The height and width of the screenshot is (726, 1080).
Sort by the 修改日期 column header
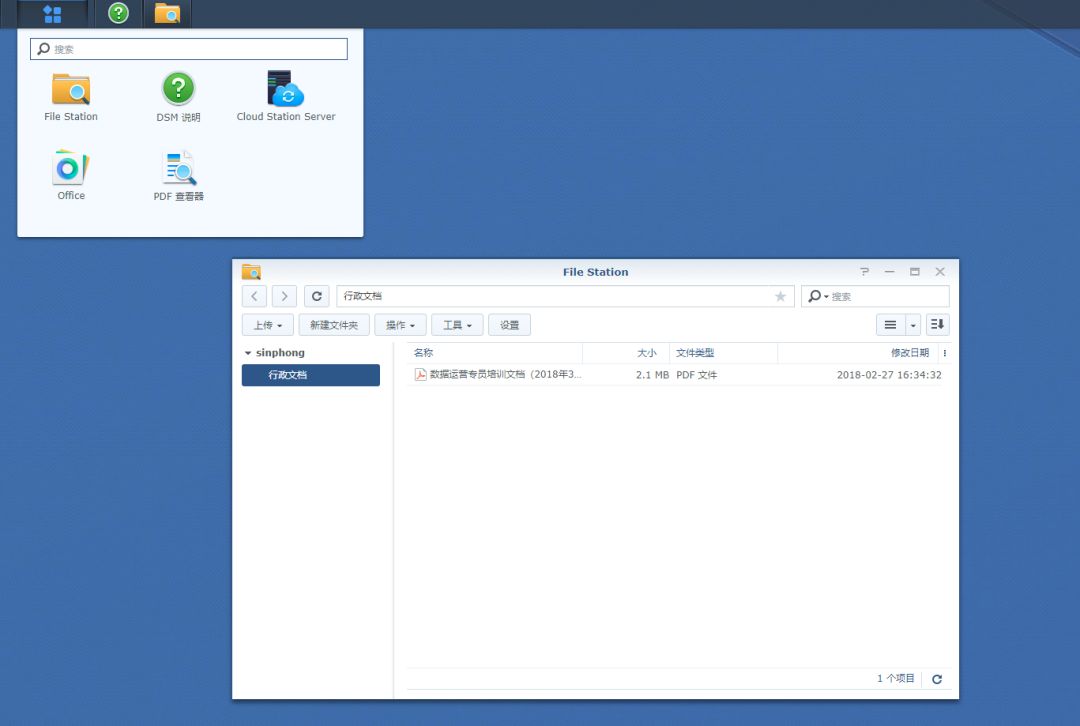click(858, 353)
